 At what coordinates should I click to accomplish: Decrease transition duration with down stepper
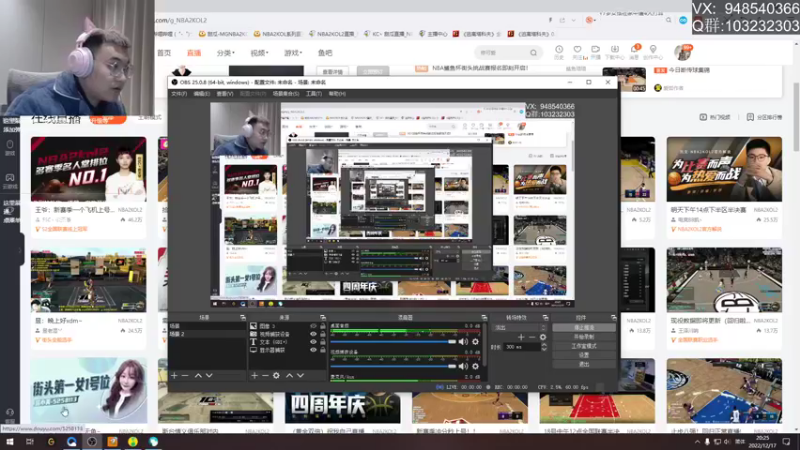544,349
